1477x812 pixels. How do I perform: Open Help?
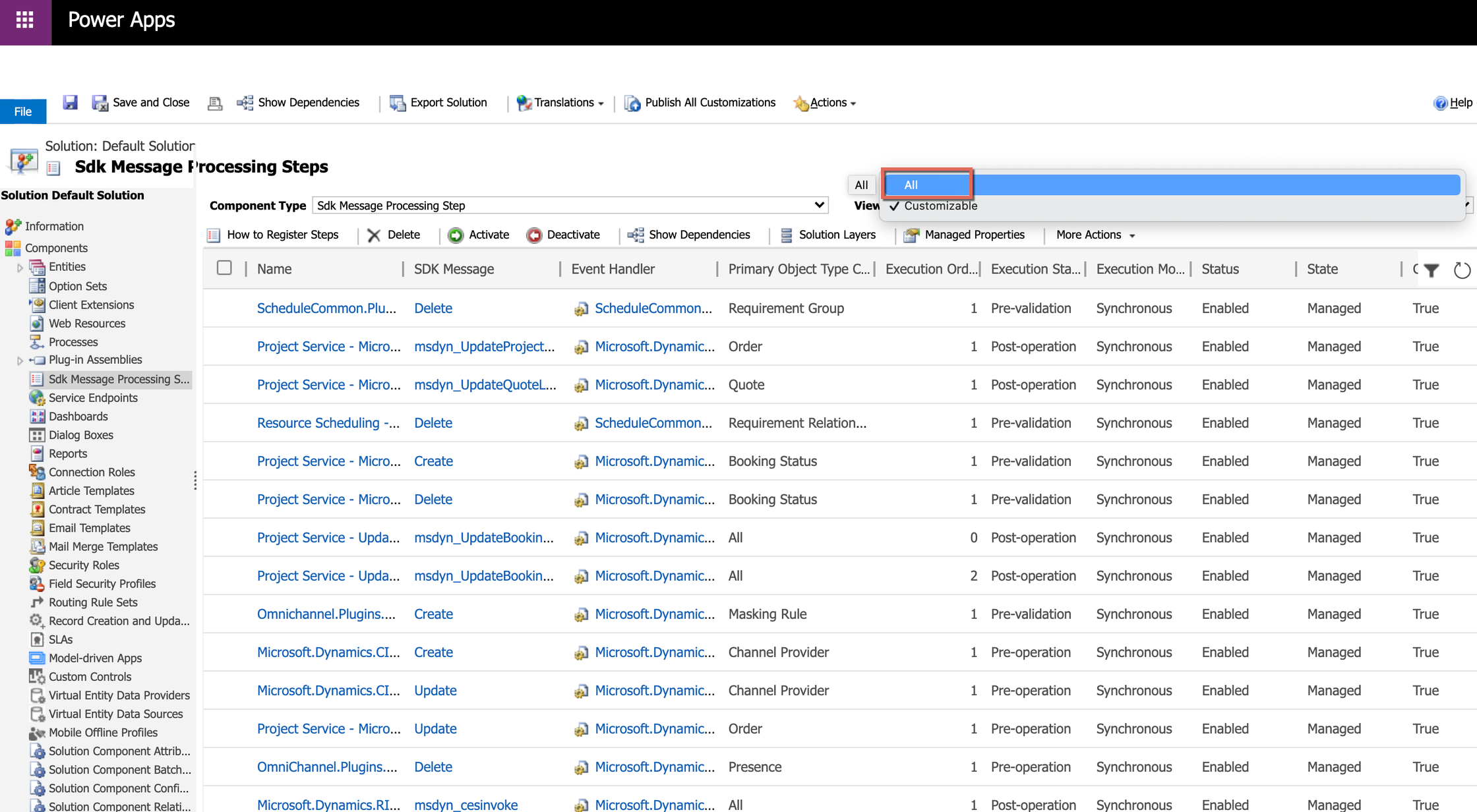tap(1453, 103)
